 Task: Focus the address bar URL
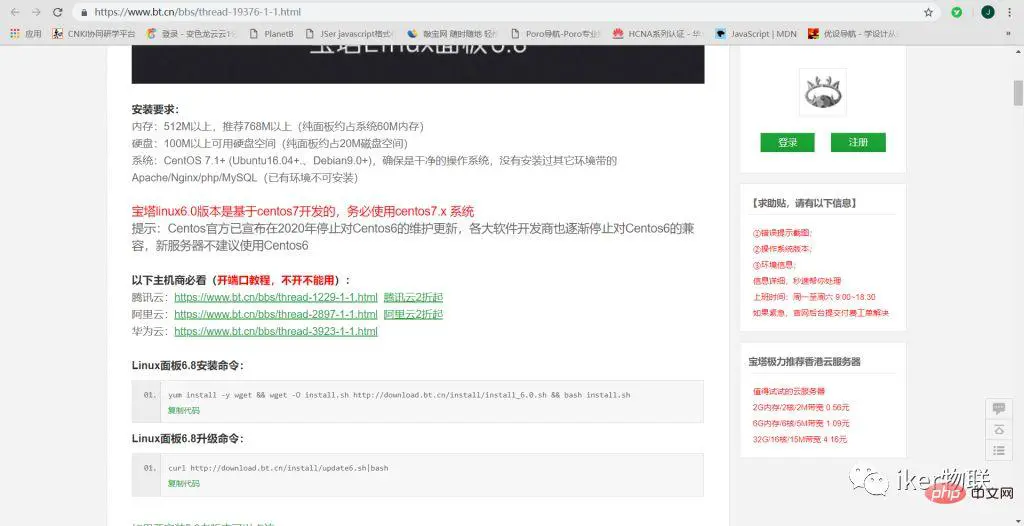tap(198, 12)
